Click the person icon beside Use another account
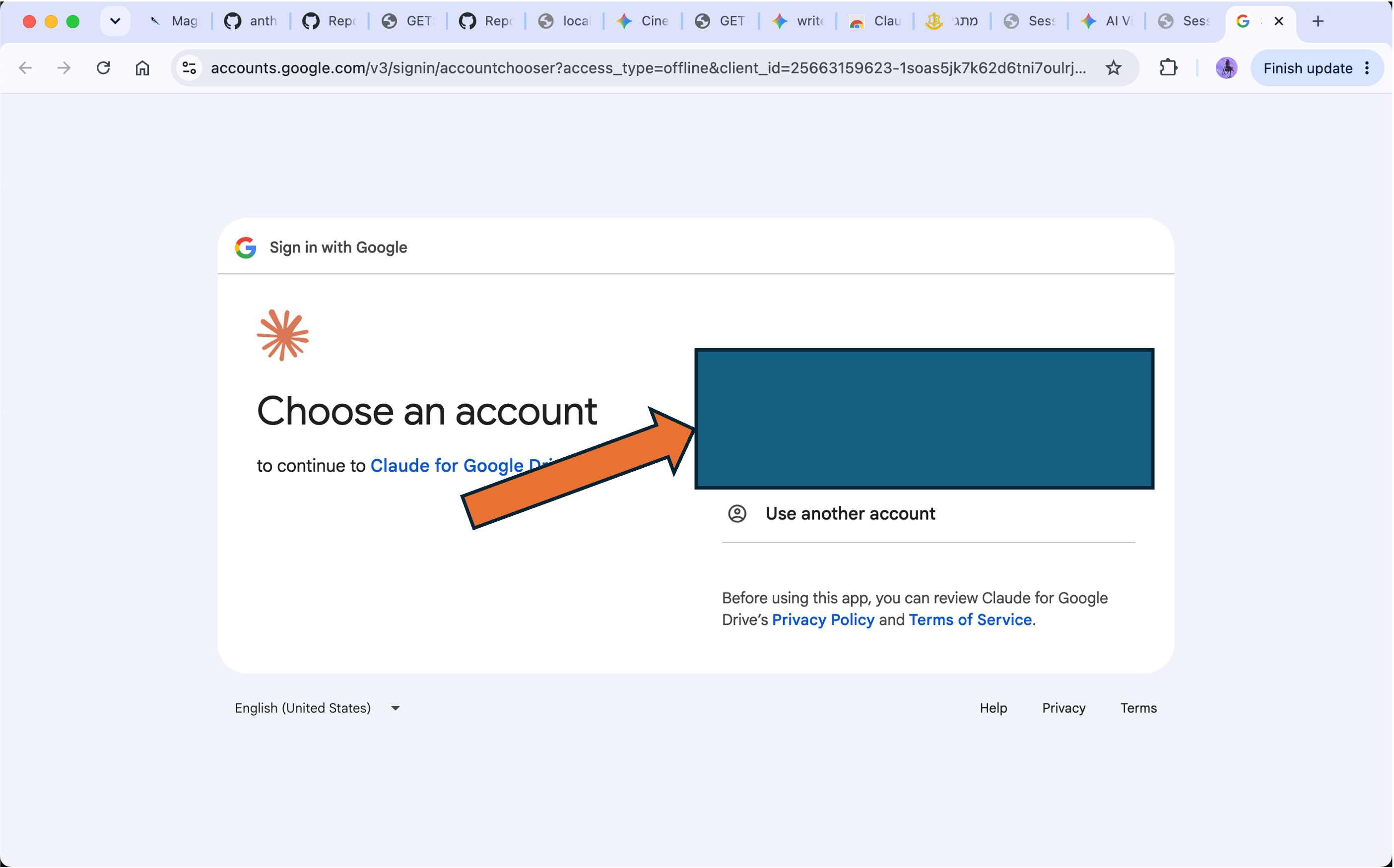This screenshot has width=1394, height=868. pyautogui.click(x=737, y=513)
